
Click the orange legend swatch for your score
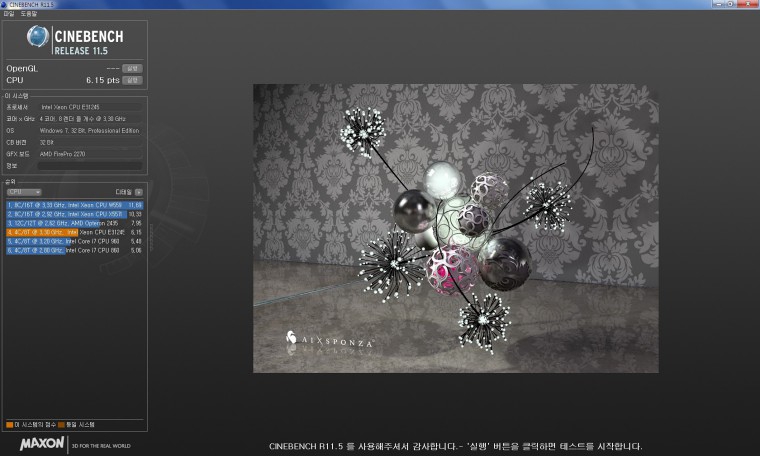pos(10,425)
